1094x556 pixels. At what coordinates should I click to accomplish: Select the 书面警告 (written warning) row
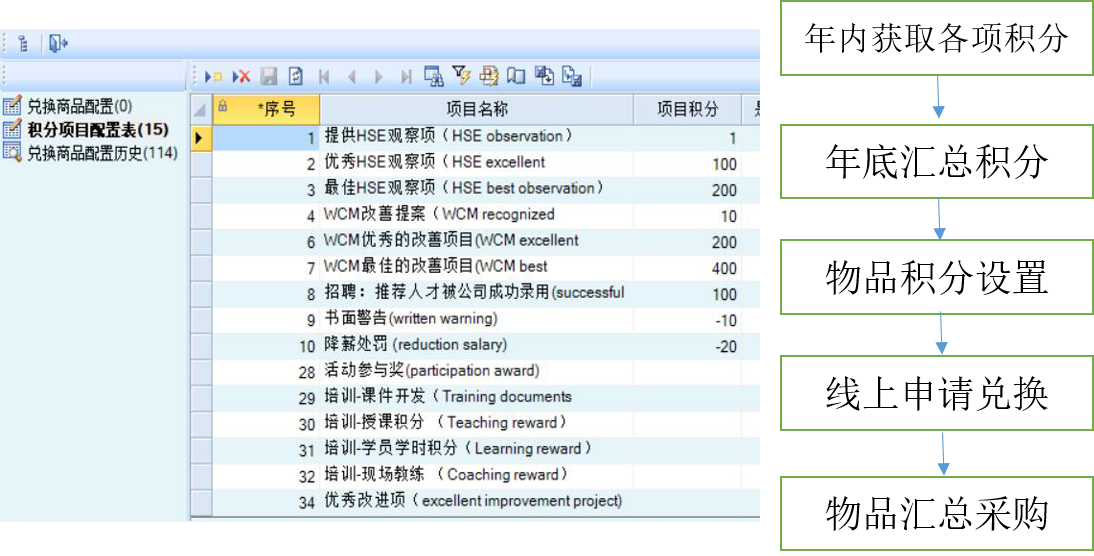(x=410, y=319)
